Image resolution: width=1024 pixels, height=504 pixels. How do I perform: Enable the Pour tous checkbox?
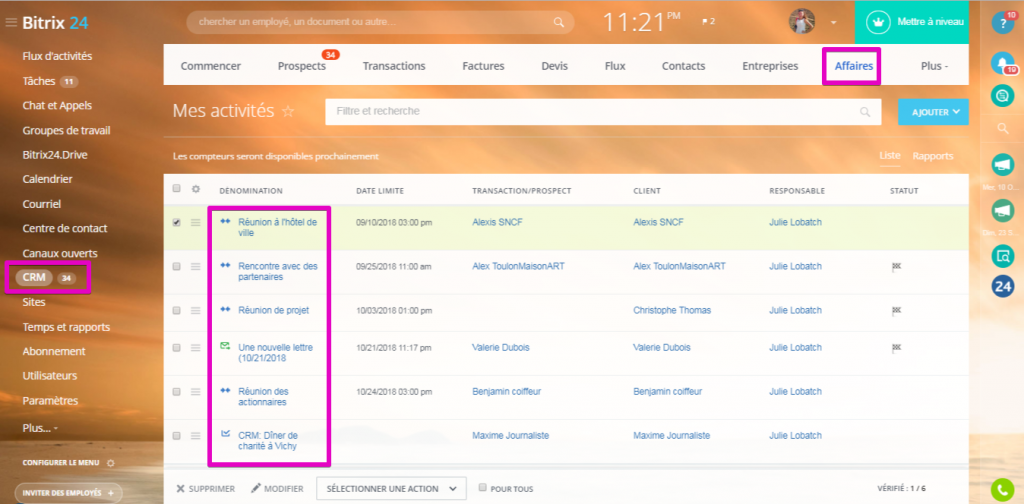(483, 487)
